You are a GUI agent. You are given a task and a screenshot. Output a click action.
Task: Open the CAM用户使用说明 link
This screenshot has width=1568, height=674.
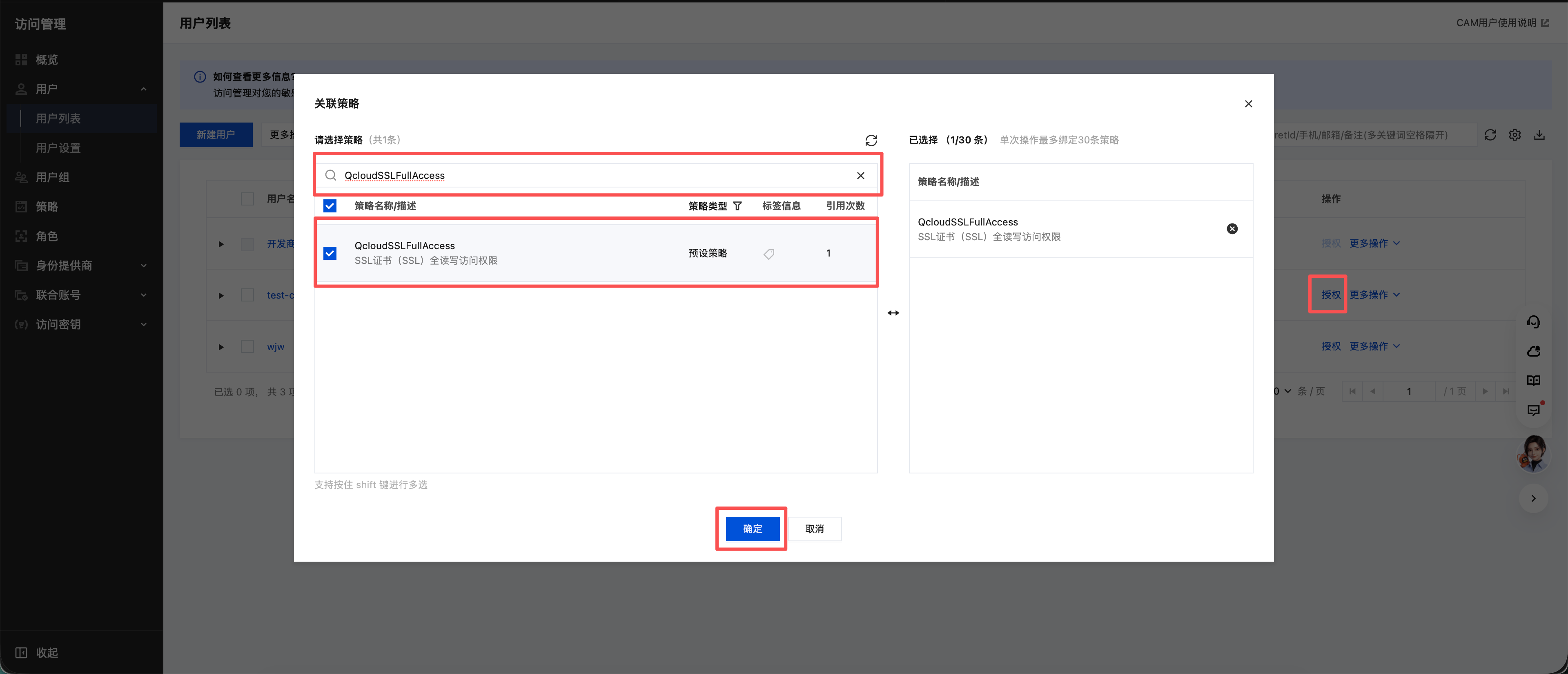[x=1502, y=23]
